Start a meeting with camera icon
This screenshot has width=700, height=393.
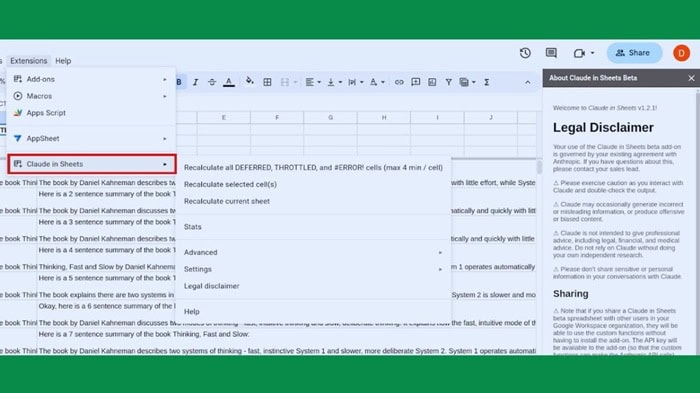[x=579, y=53]
